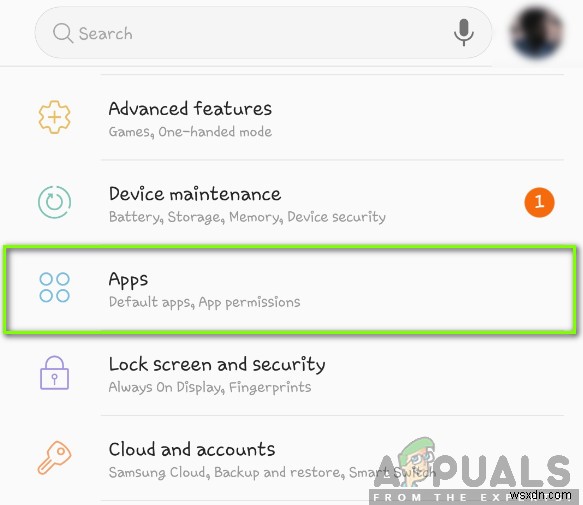The height and width of the screenshot is (505, 583).
Task: Open the Advanced features menu entry
Action: [x=292, y=118]
